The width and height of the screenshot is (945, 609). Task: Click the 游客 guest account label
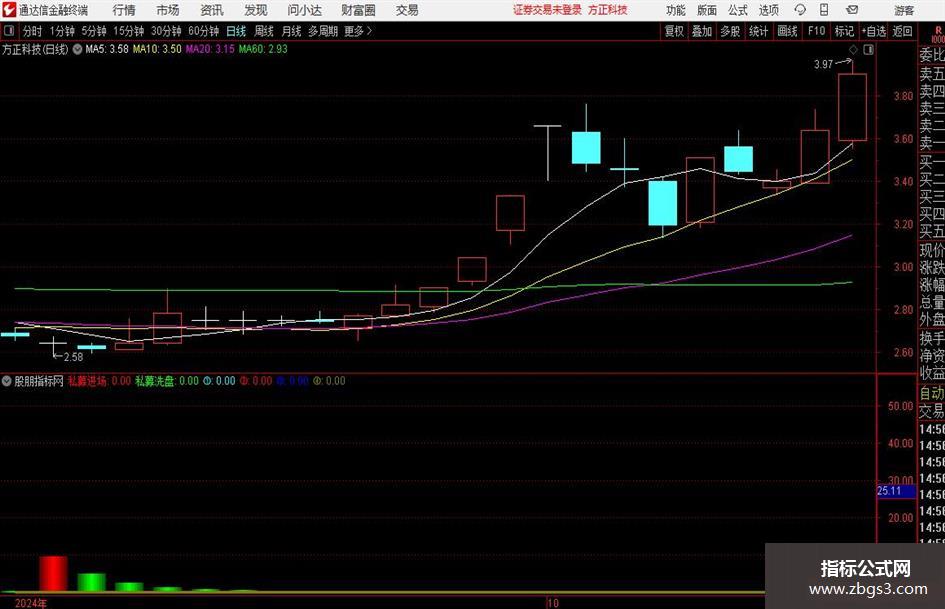(x=904, y=10)
